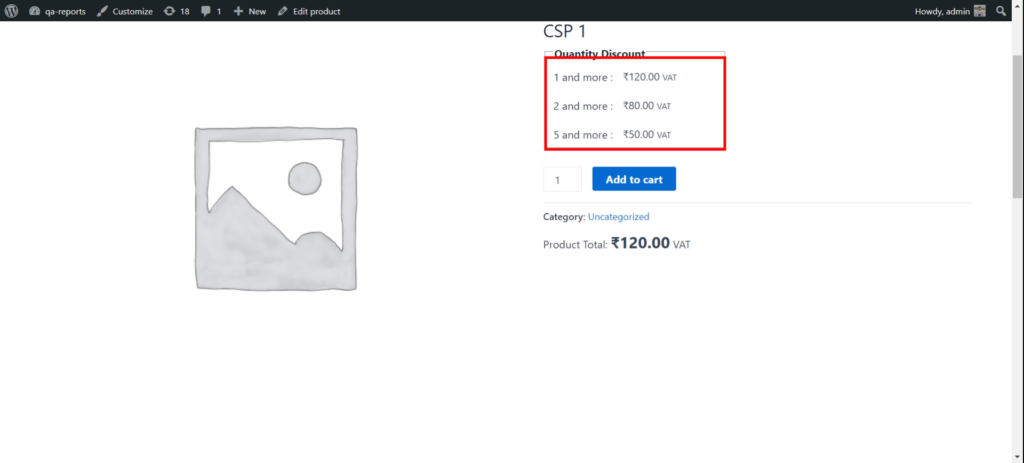Open the 18 pending updates icon
Viewport: 1024px width, 463px height.
tap(169, 11)
